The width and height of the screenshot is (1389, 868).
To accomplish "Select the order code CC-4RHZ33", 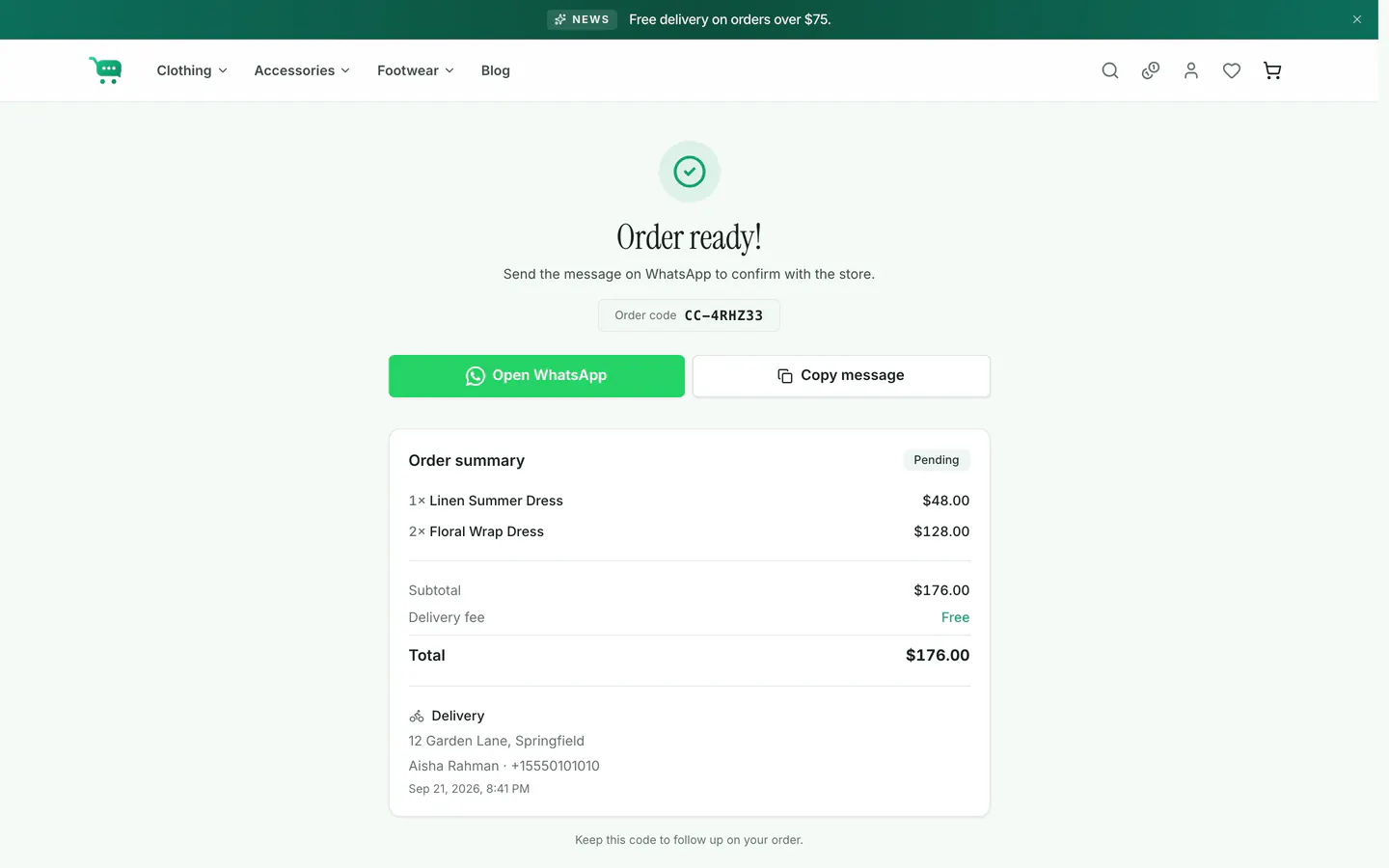I will 723,315.
